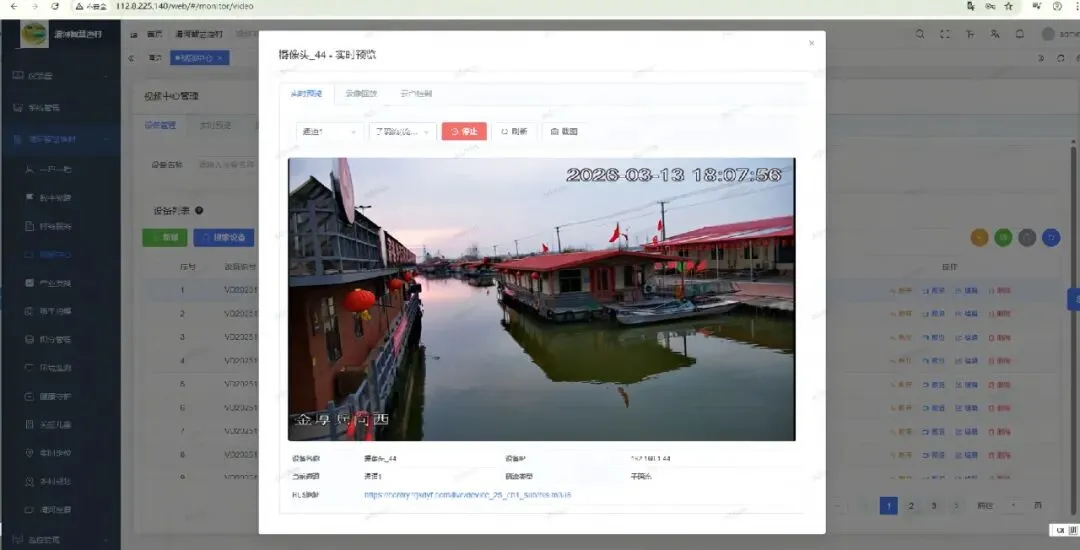1080x550 pixels.
Task: Click the refresh button in dialog toolbar
Action: click(514, 131)
